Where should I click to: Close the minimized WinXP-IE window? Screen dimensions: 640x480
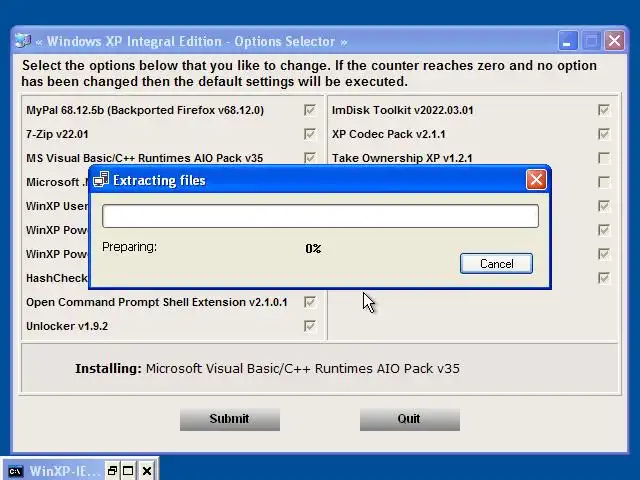pyautogui.click(x=147, y=471)
